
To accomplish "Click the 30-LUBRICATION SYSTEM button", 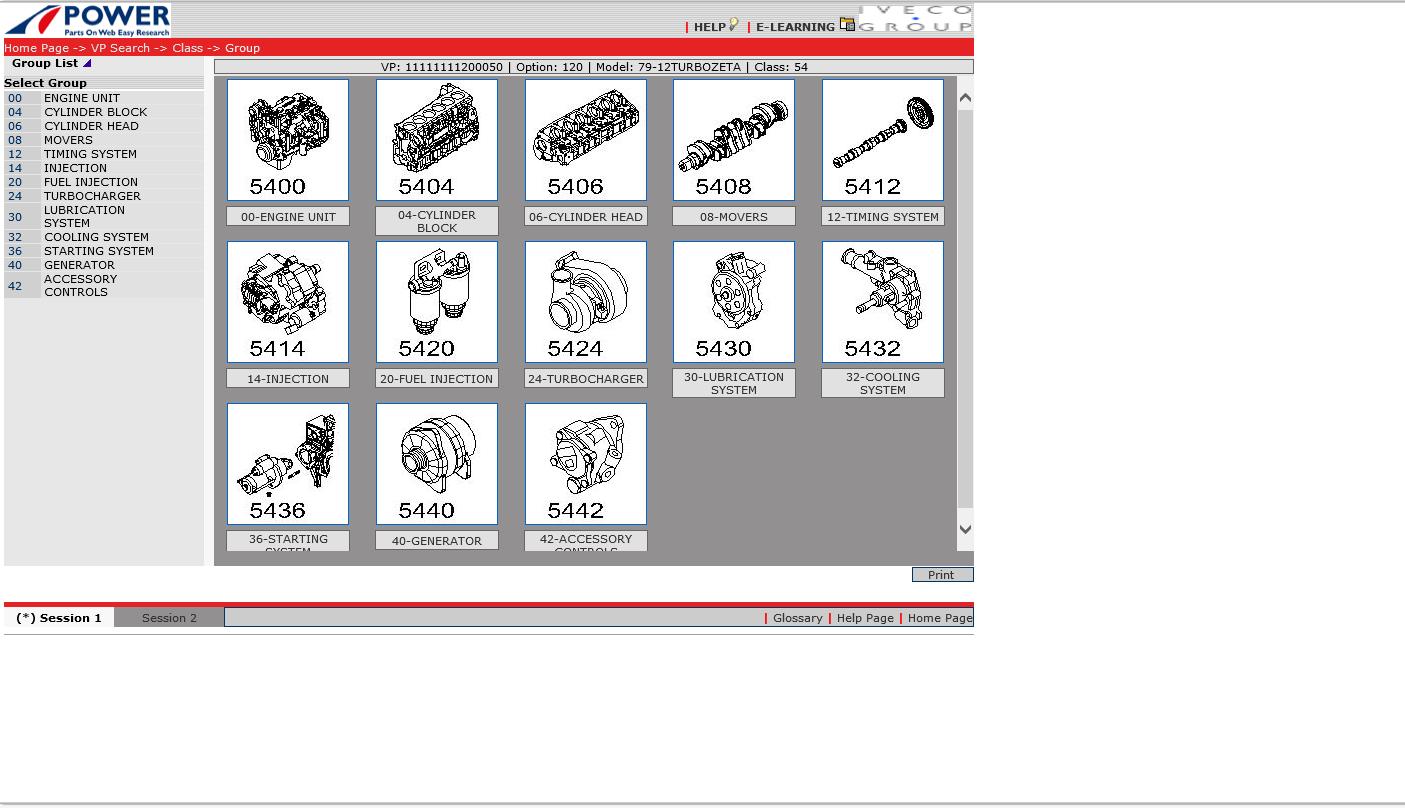I will click(734, 383).
